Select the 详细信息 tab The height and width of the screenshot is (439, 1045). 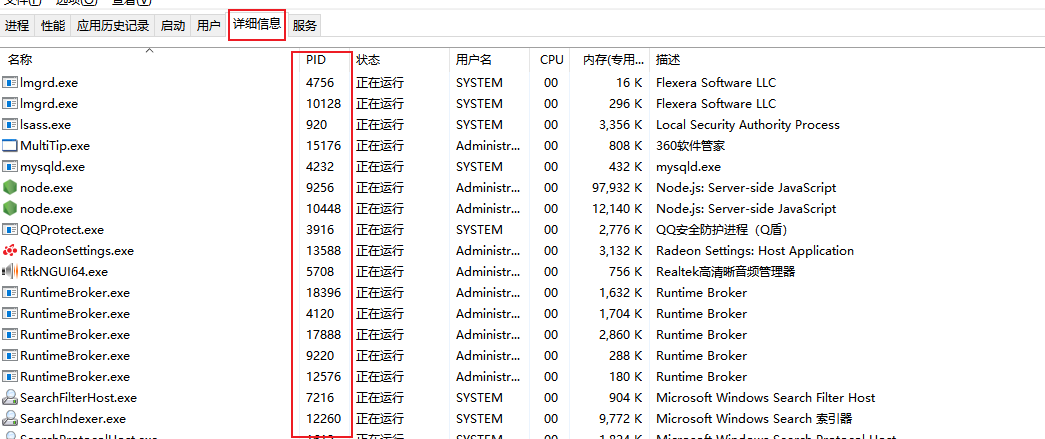click(x=257, y=25)
